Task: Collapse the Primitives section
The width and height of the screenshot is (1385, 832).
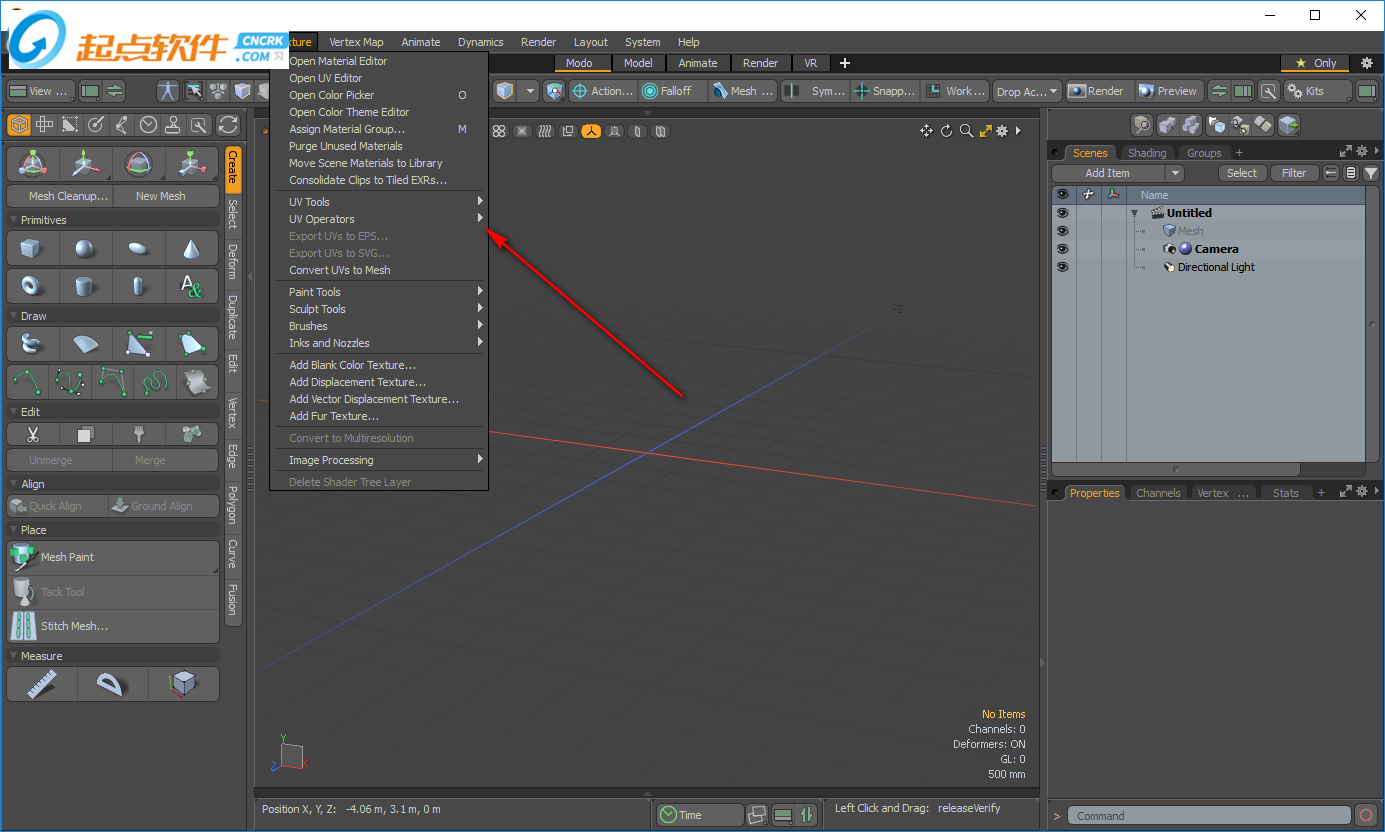Action: click(14, 220)
